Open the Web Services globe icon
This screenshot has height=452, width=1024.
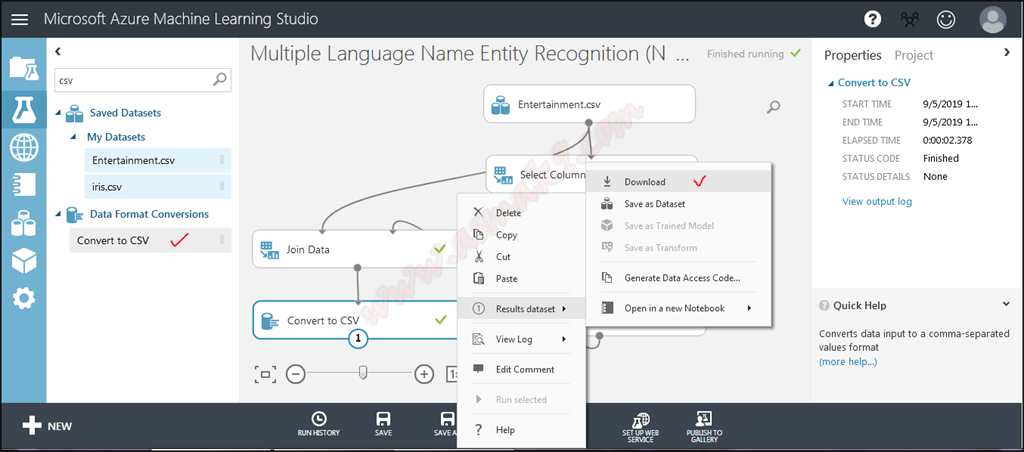pyautogui.click(x=24, y=148)
